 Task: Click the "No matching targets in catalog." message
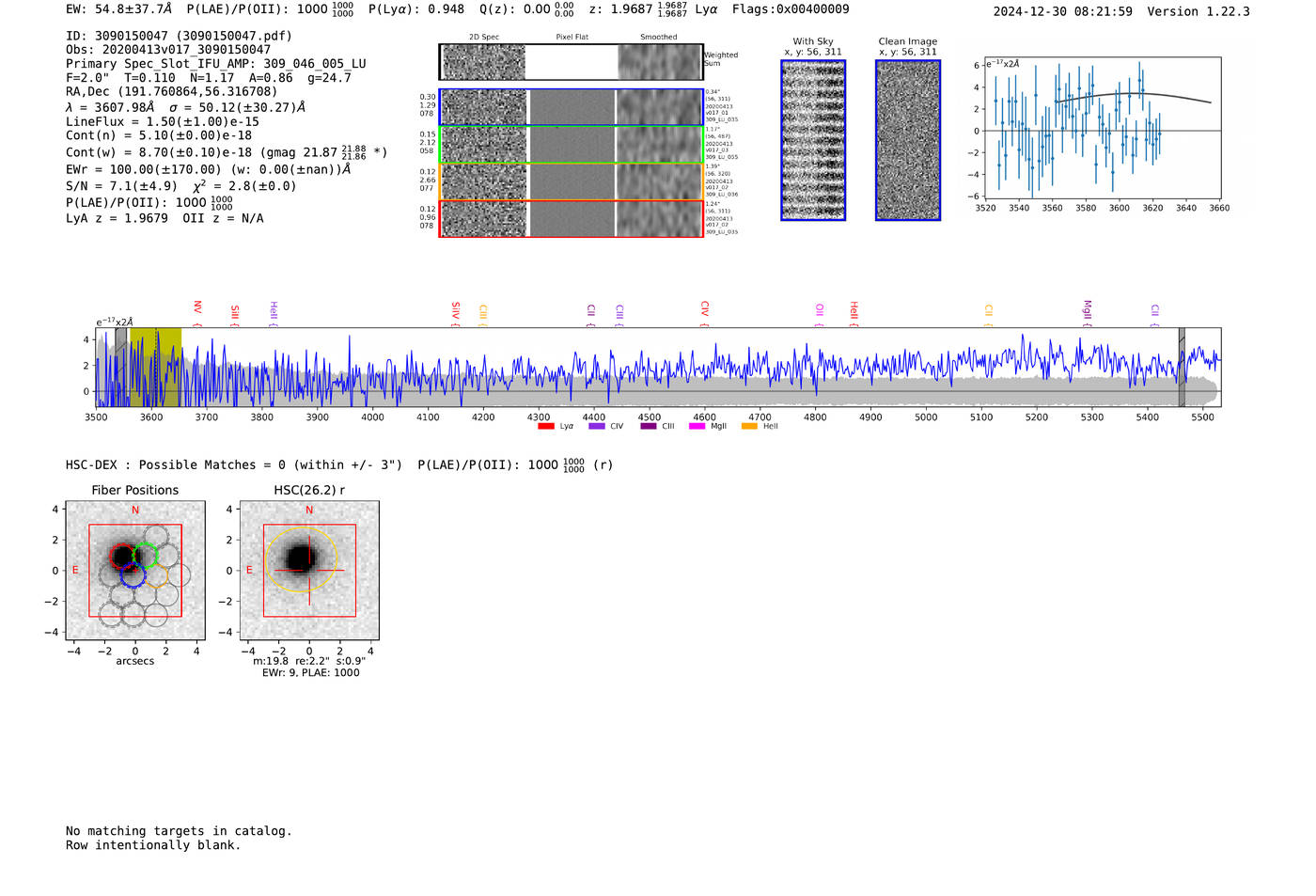[179, 831]
